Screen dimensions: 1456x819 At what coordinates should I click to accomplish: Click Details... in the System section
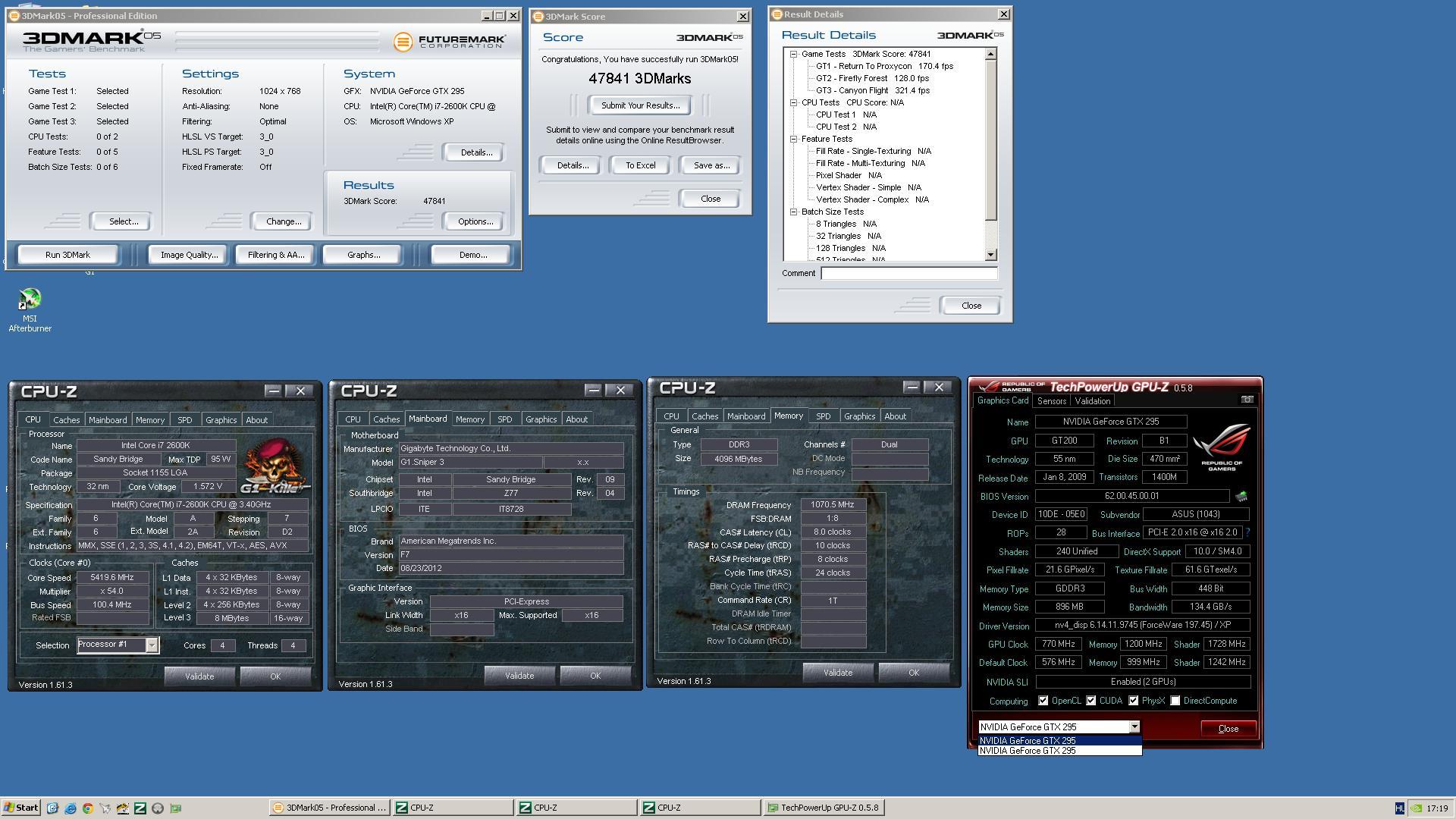[475, 152]
